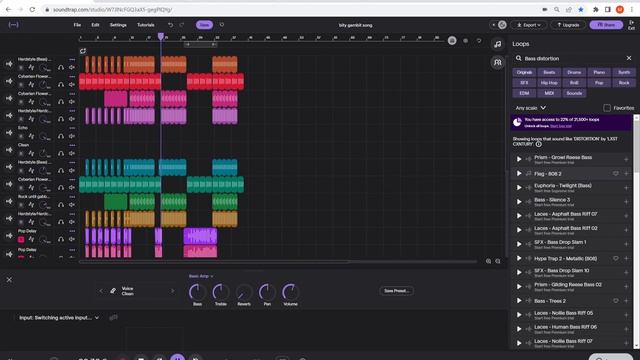This screenshot has height=360, width=640.
Task: Solo the Clean track with headphones
Action: pos(61,153)
